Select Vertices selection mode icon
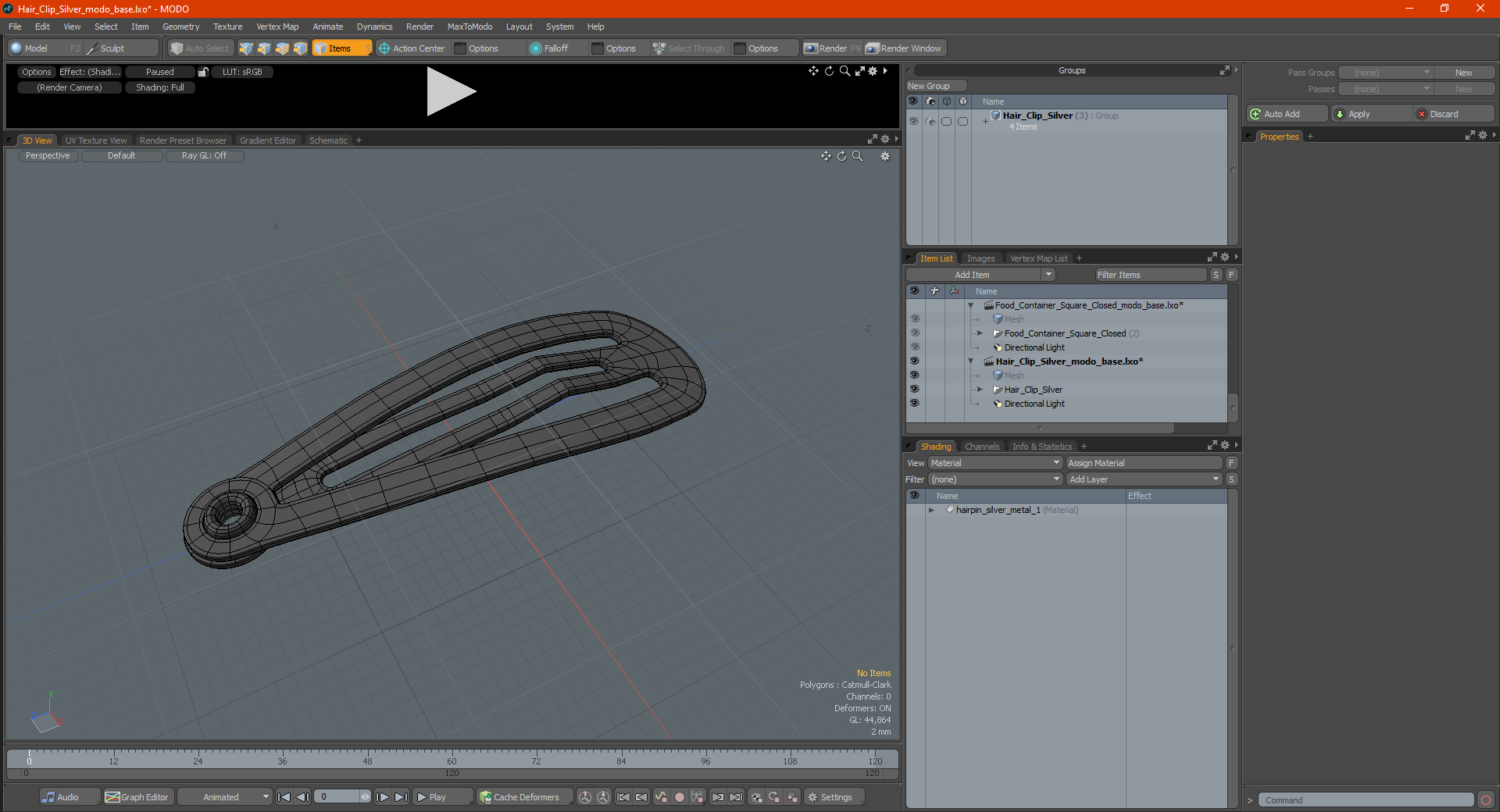This screenshot has height=812, width=1500. 246,48
